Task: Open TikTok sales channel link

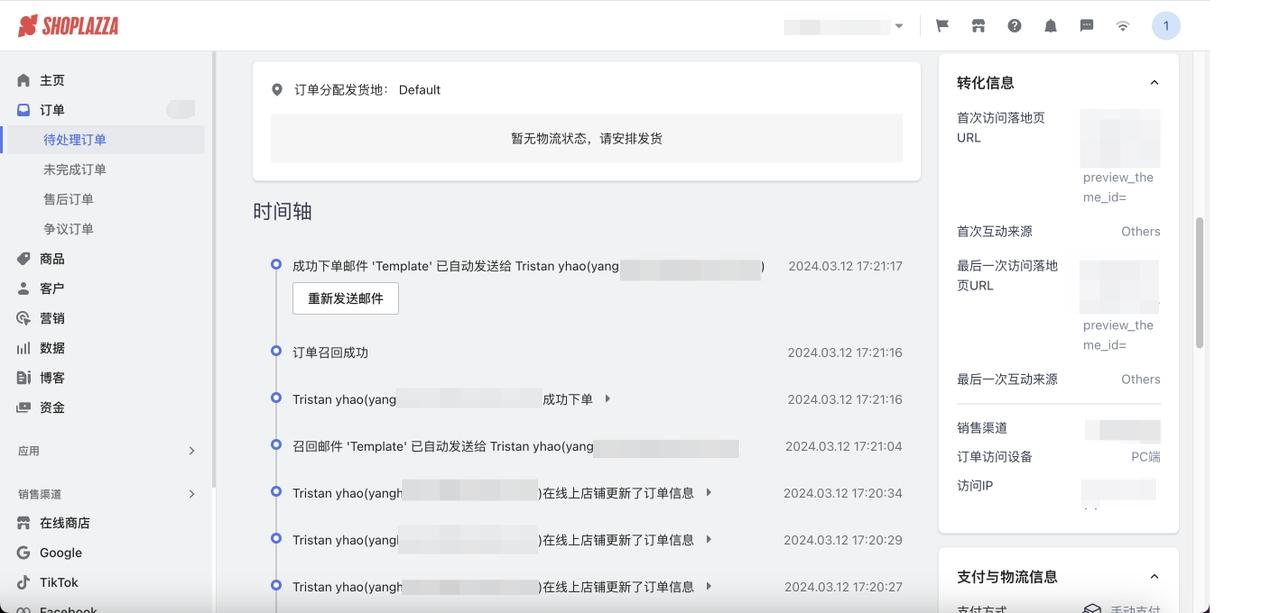Action: click(x=59, y=582)
